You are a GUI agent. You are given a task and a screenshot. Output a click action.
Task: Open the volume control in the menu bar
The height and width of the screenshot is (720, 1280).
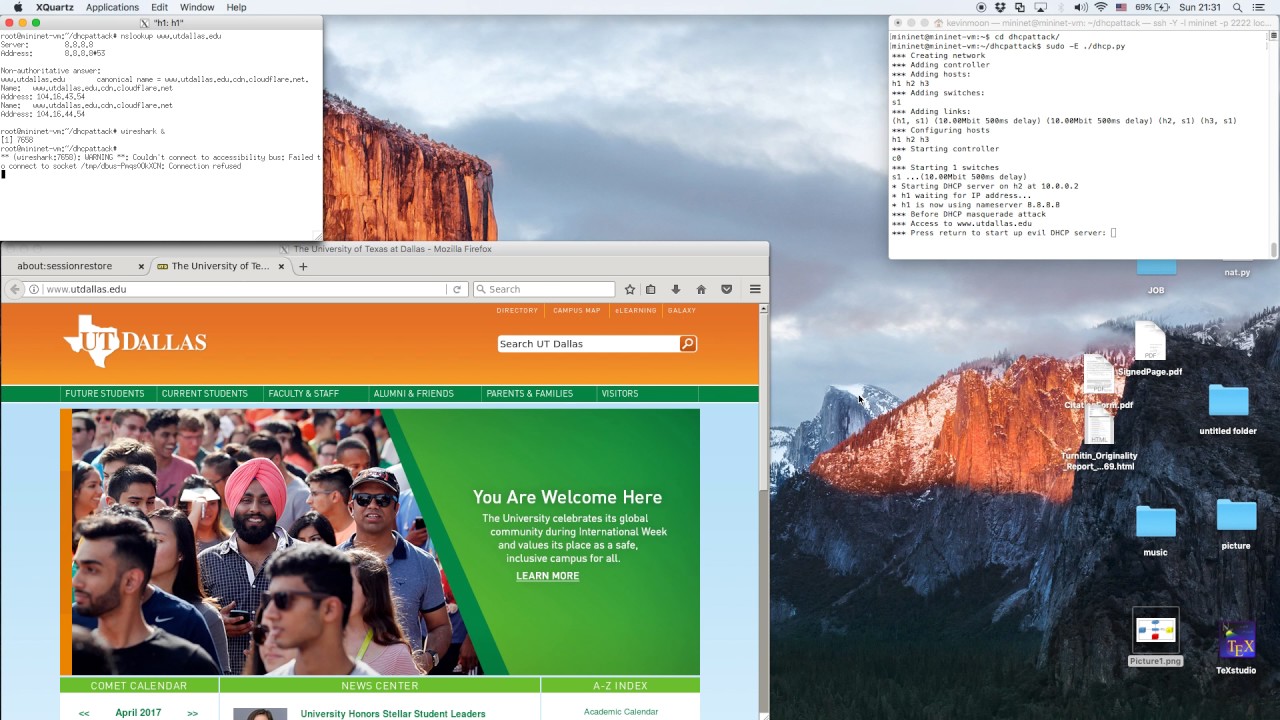[x=1081, y=7]
